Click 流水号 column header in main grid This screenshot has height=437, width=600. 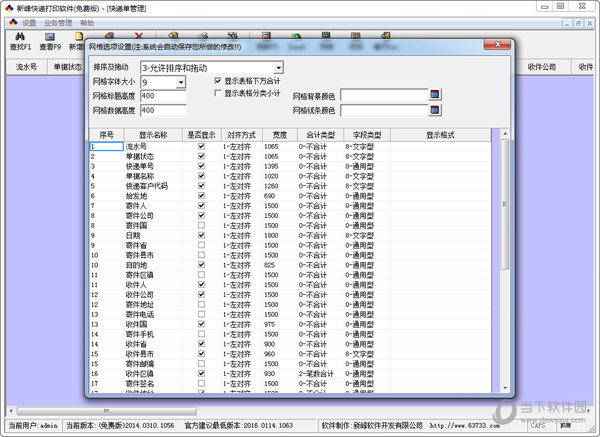click(26, 67)
